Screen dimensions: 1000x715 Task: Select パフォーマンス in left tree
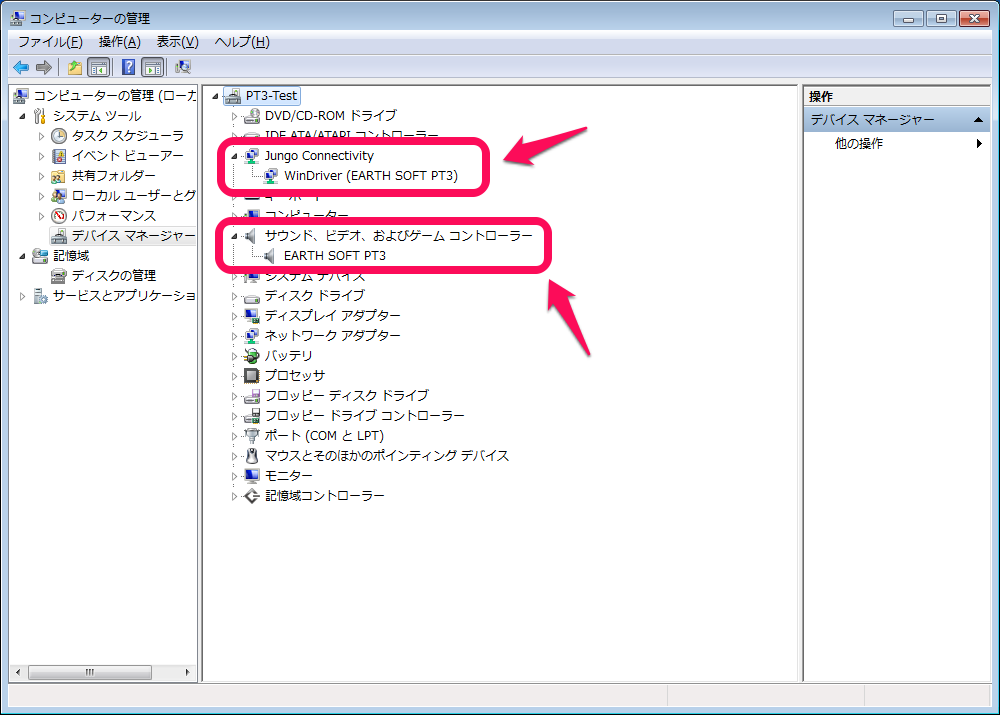(114, 216)
